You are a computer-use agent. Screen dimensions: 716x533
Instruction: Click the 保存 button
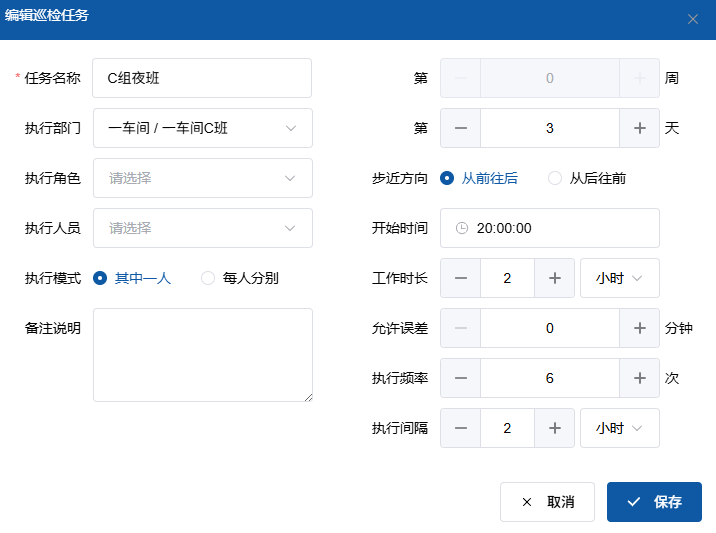pyautogui.click(x=654, y=502)
